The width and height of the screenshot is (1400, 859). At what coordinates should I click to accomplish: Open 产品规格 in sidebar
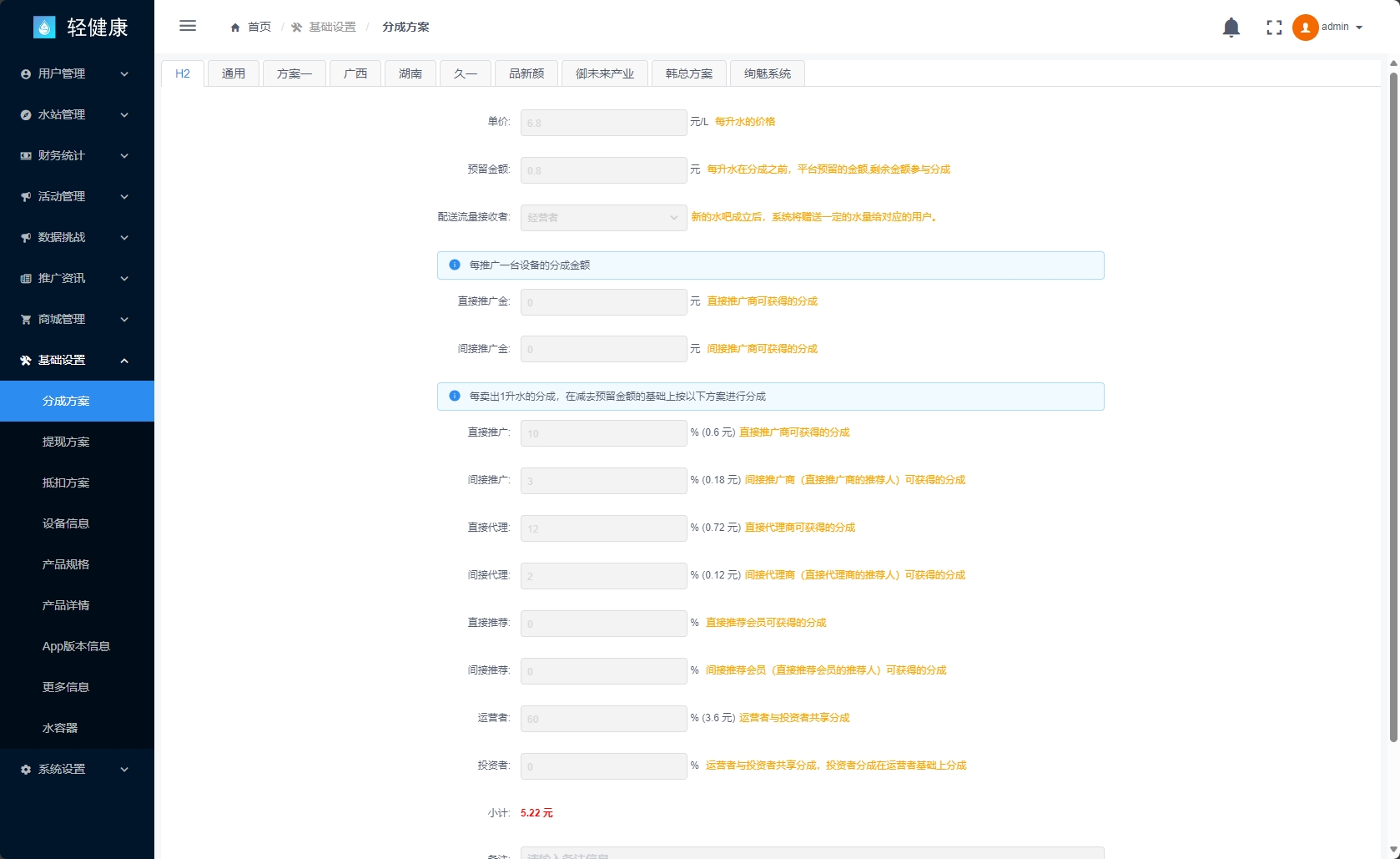pos(77,565)
